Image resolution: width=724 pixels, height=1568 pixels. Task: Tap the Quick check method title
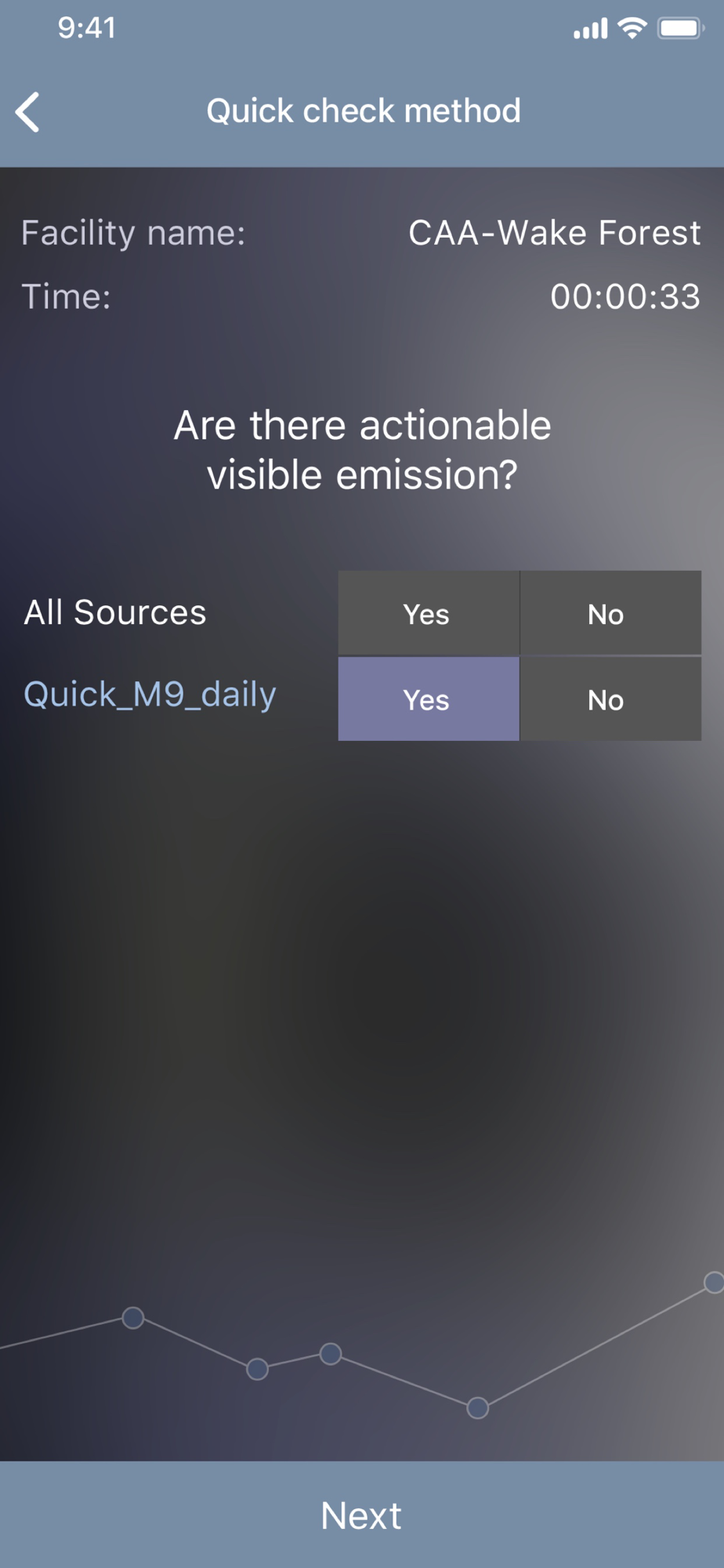364,111
